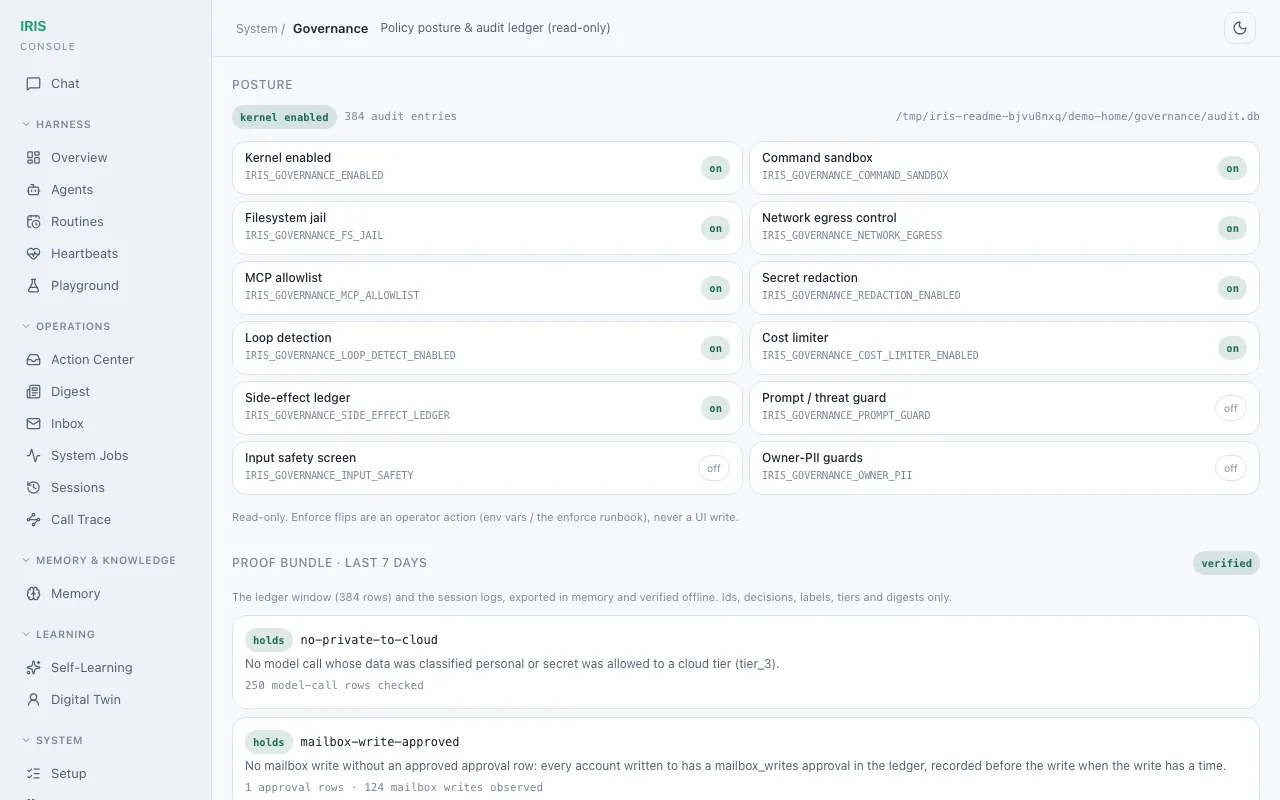This screenshot has height=800, width=1280.
Task: Click the Input safety screen off badge
Action: tap(714, 468)
